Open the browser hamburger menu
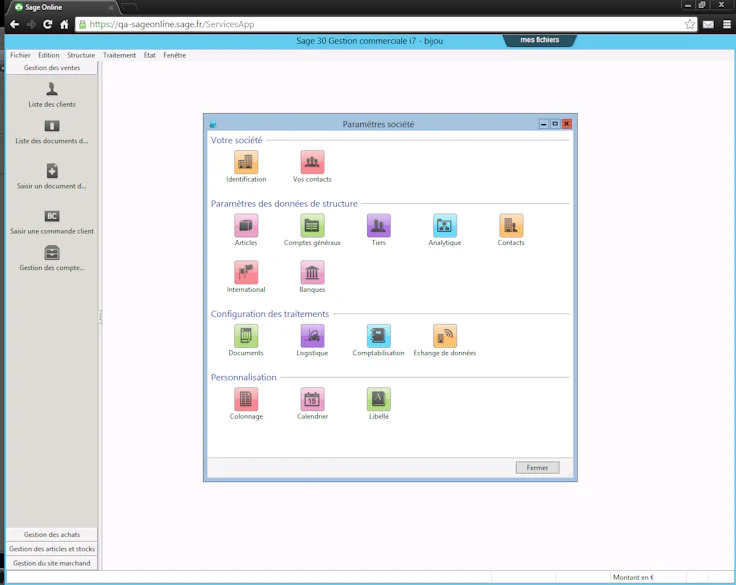This screenshot has height=585, width=736. pos(727,24)
